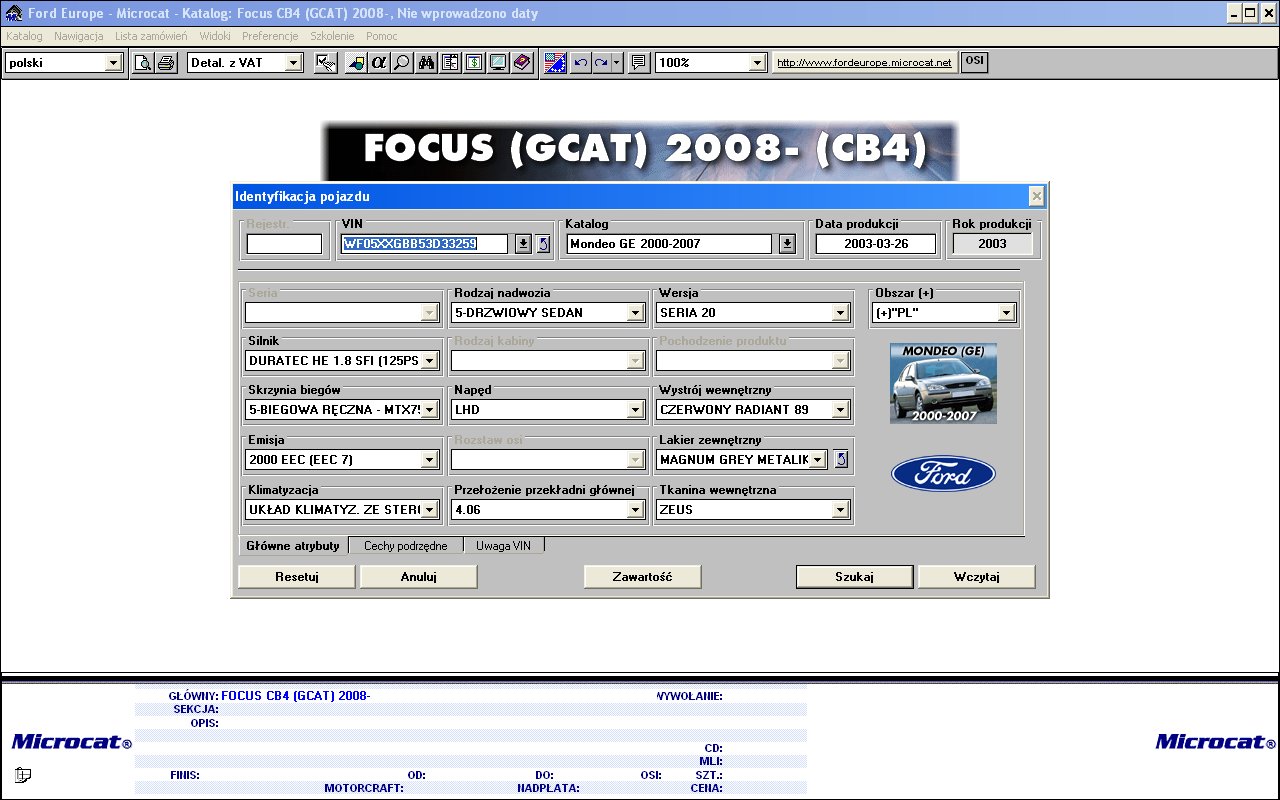Click the icon beside Lakier zewnętrzny dropdown
The image size is (1280, 800).
point(841,459)
